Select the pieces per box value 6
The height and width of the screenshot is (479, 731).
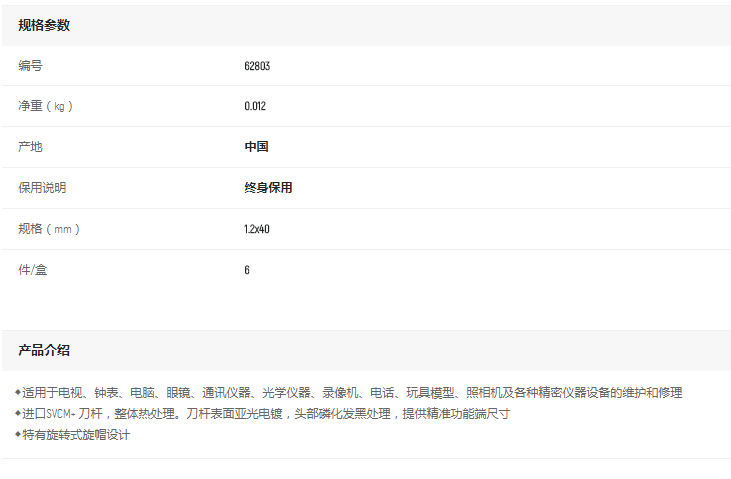click(x=247, y=270)
